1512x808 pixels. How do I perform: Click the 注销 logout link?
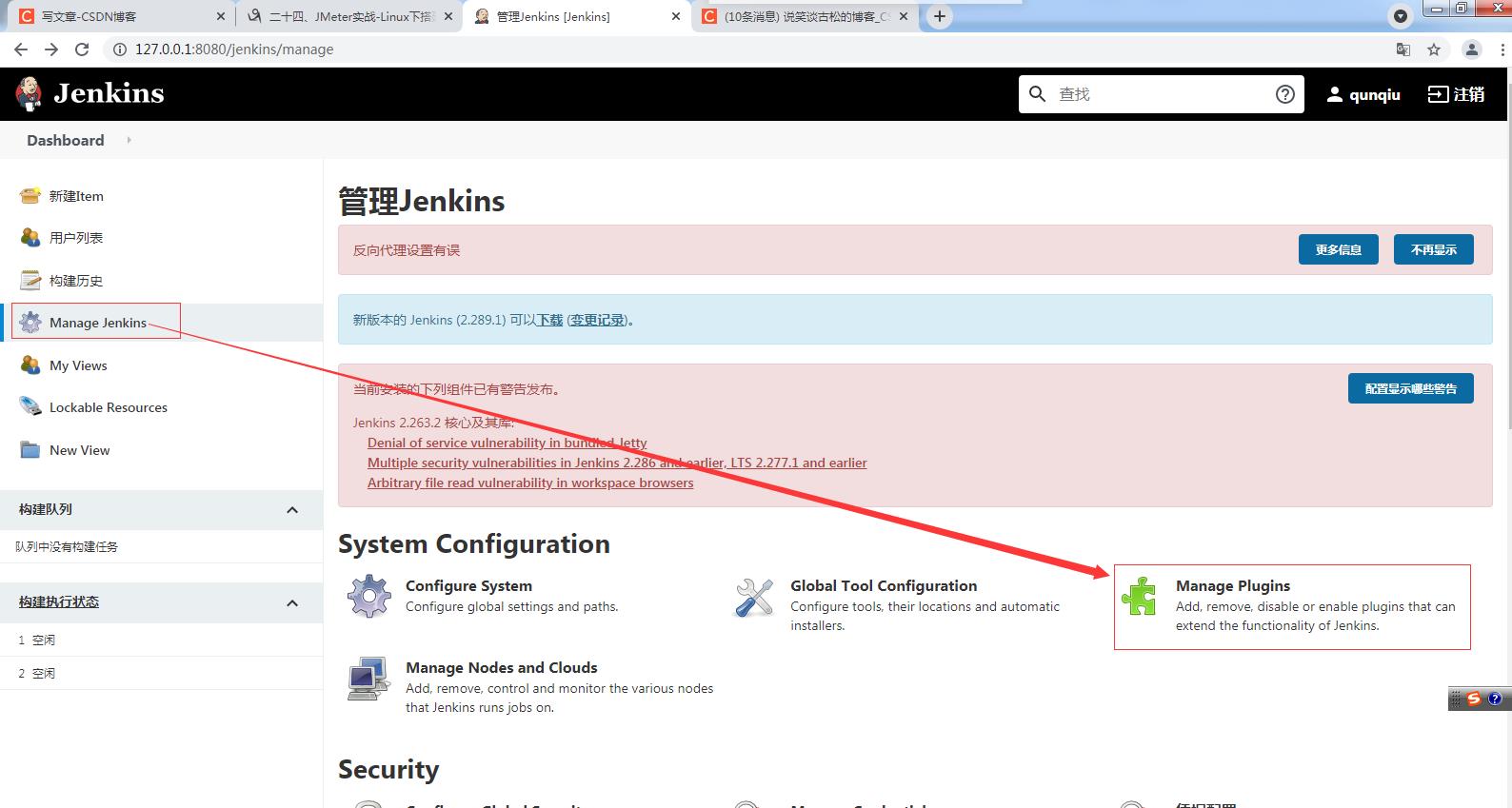(x=1457, y=94)
